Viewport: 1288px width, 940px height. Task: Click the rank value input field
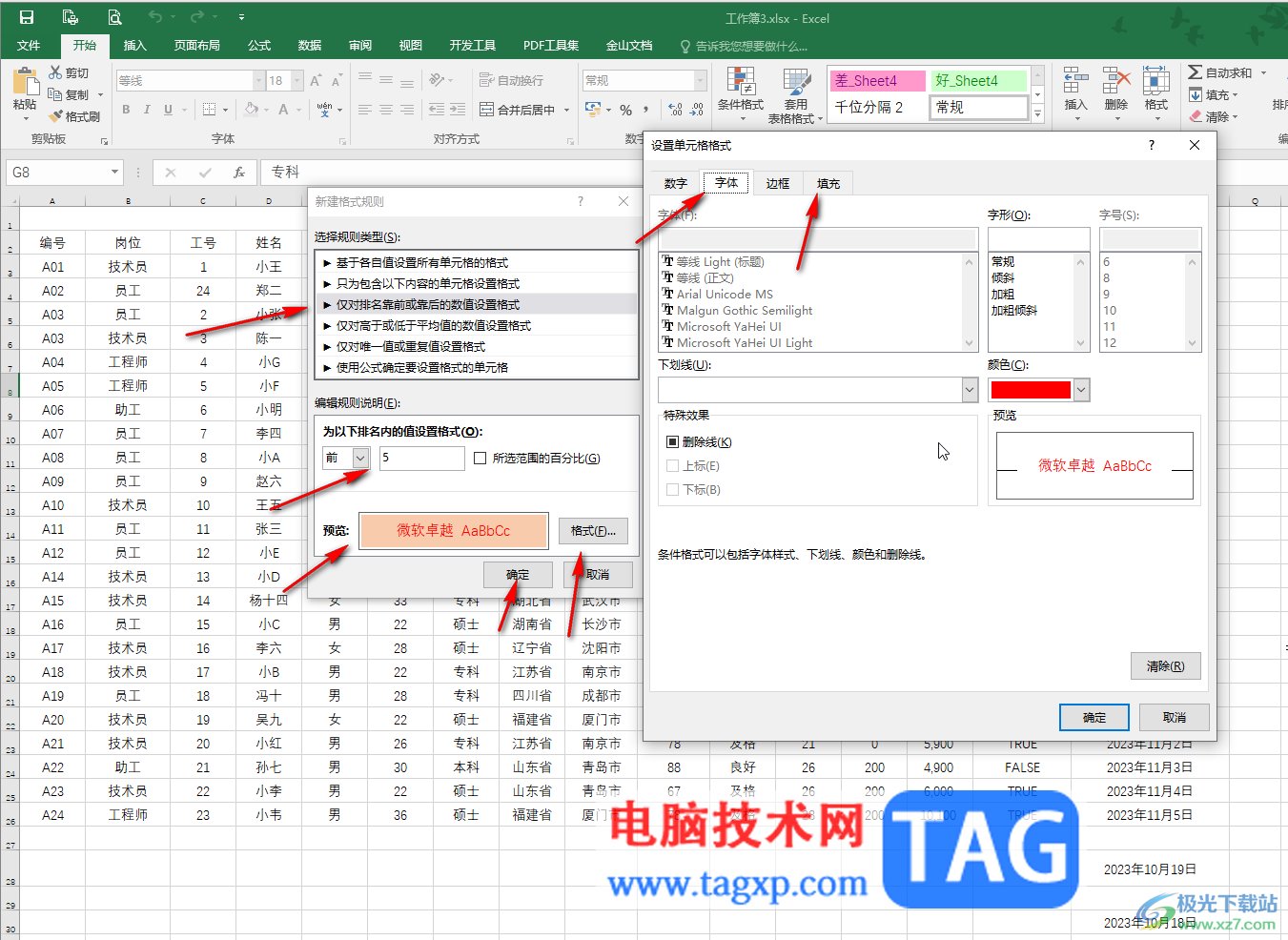[x=421, y=459]
